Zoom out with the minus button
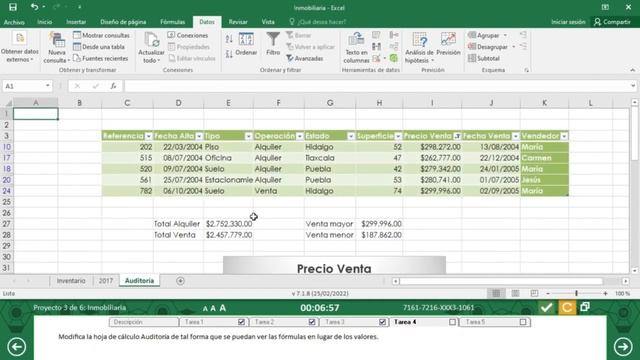 click(x=548, y=293)
